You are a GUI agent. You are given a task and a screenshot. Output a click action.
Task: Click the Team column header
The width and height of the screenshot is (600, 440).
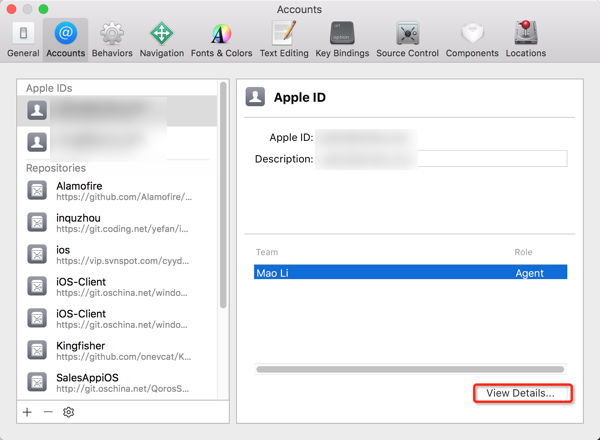tap(267, 252)
